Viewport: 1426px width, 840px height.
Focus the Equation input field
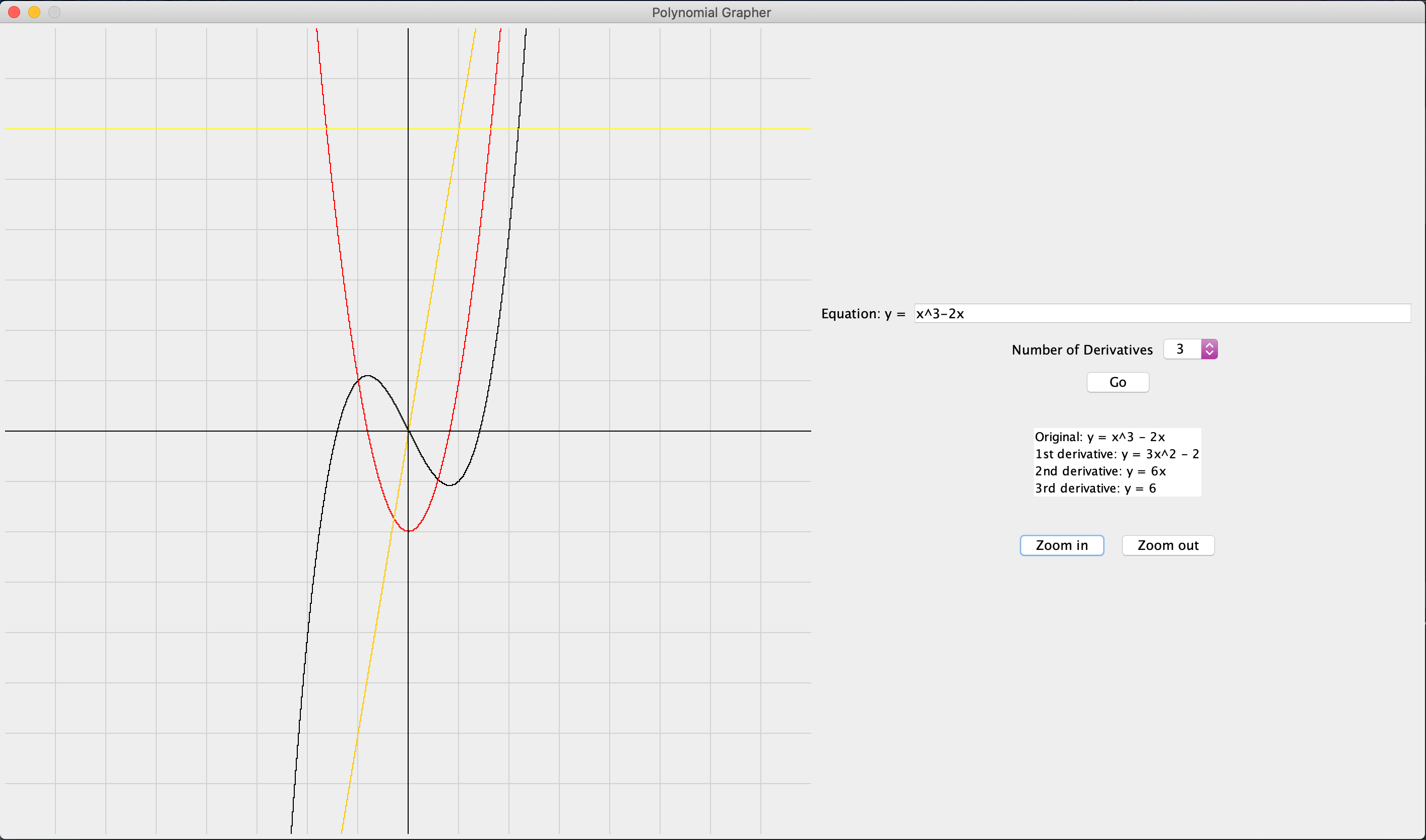click(x=1161, y=314)
